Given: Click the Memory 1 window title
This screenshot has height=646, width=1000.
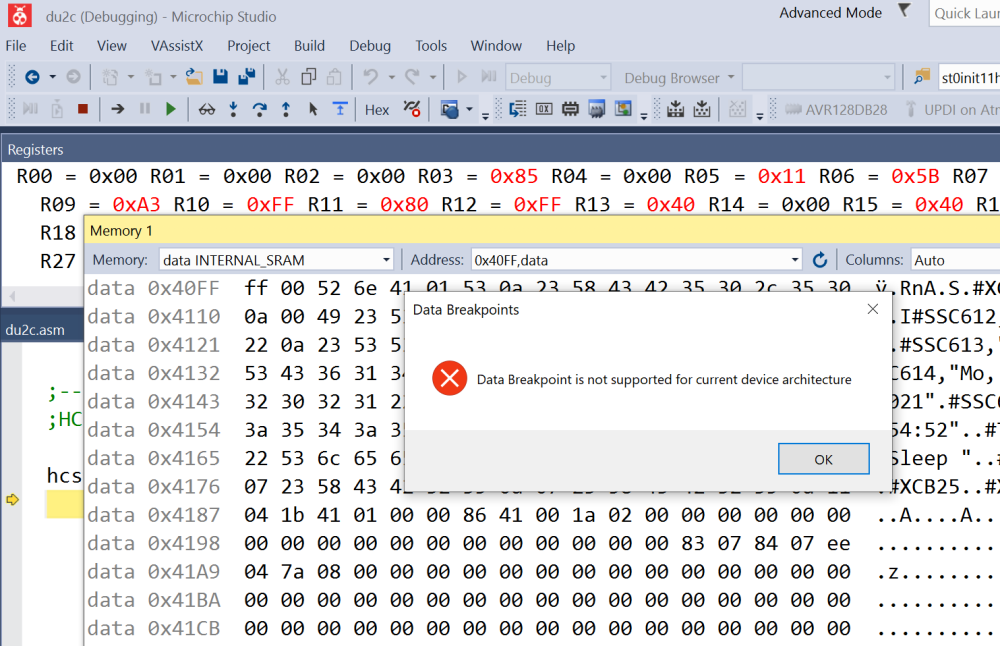Looking at the screenshot, I should 121,231.
